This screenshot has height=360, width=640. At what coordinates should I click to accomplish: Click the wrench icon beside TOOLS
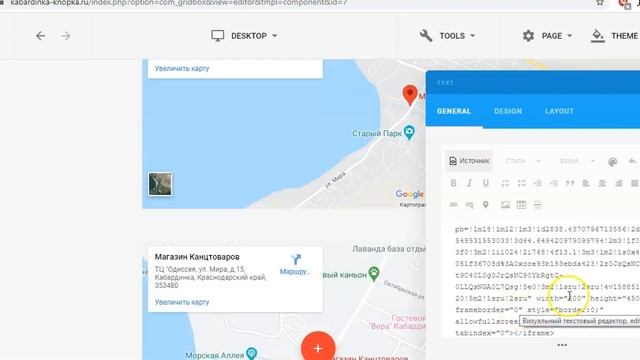click(426, 36)
